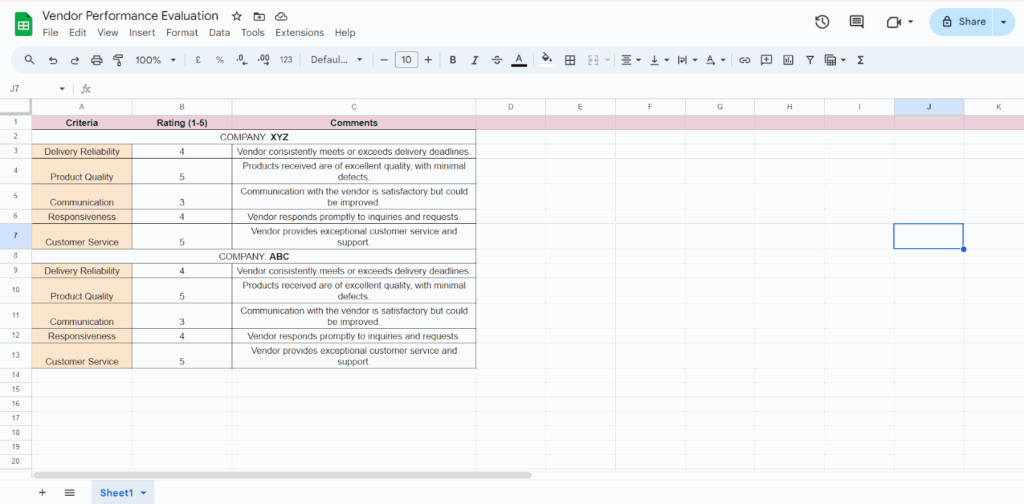1024x504 pixels.
Task: Open the Insert menu
Action: (142, 33)
